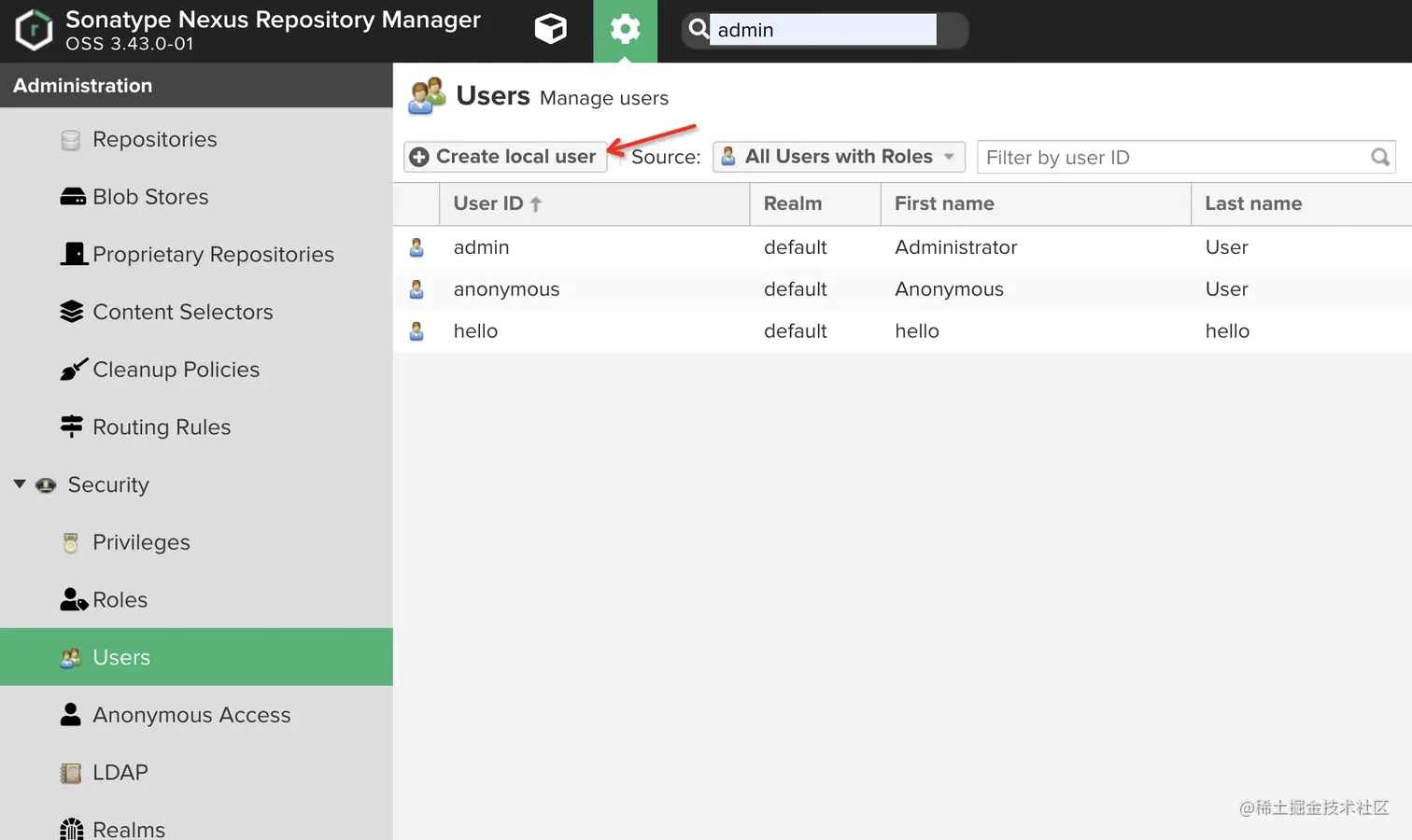The image size is (1412, 840).
Task: Open Anonymous Access in the sidebar
Action: pos(191,715)
